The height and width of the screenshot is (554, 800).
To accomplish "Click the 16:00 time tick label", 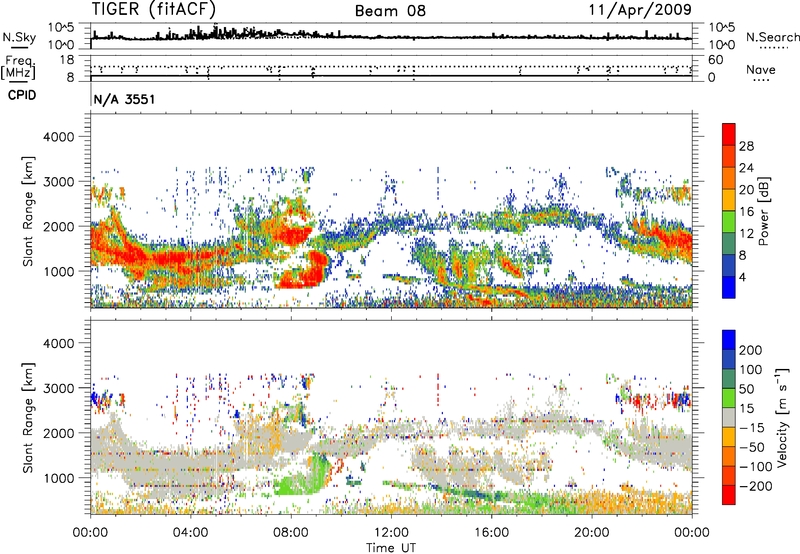I will pos(491,533).
